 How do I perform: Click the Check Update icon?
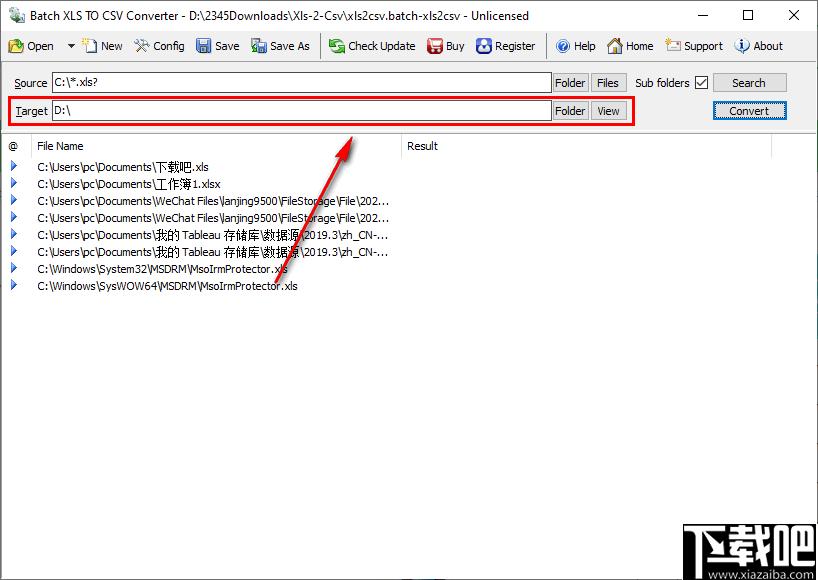click(336, 46)
